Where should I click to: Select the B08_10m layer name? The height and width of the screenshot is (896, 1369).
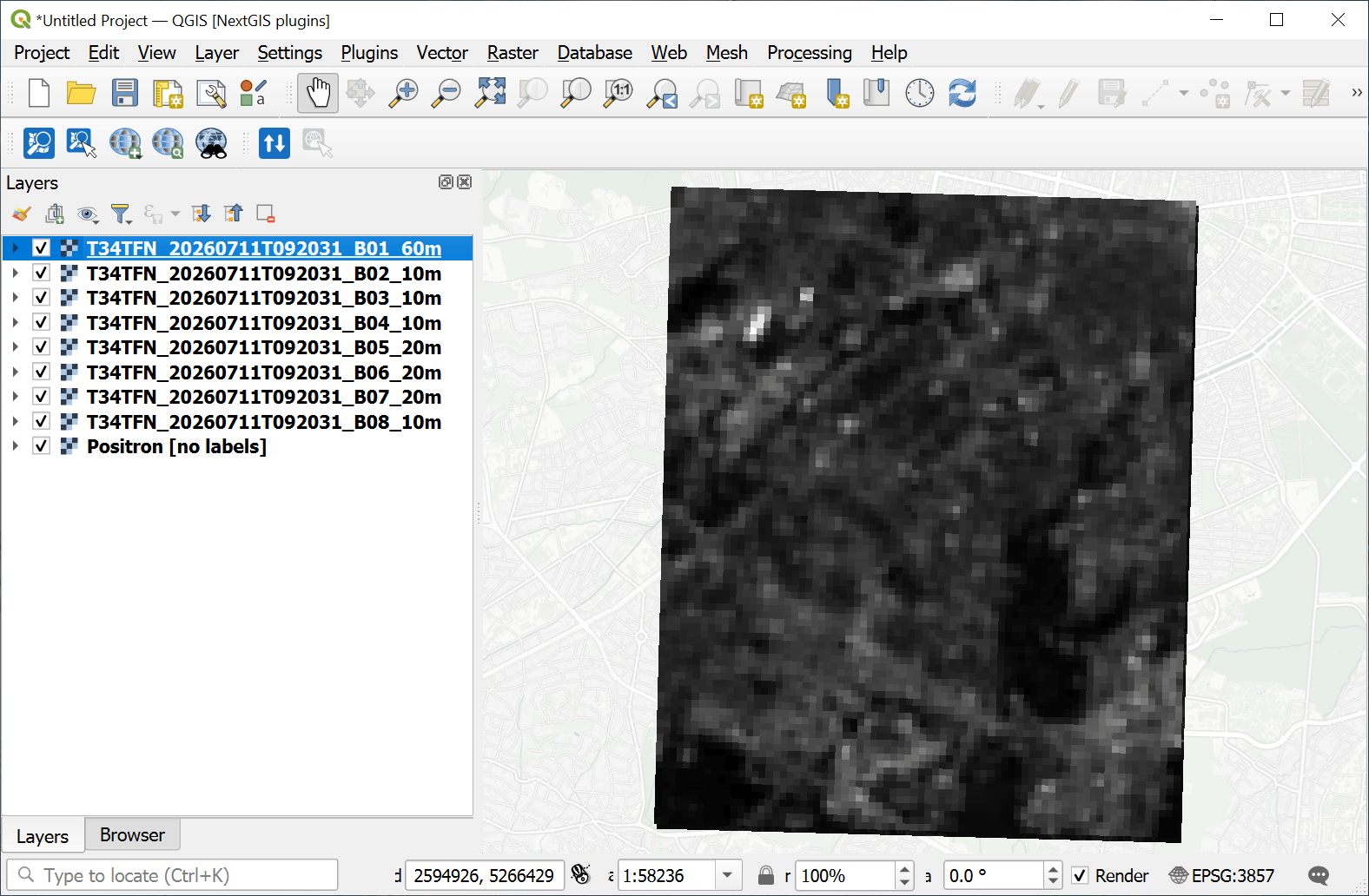[x=264, y=422]
